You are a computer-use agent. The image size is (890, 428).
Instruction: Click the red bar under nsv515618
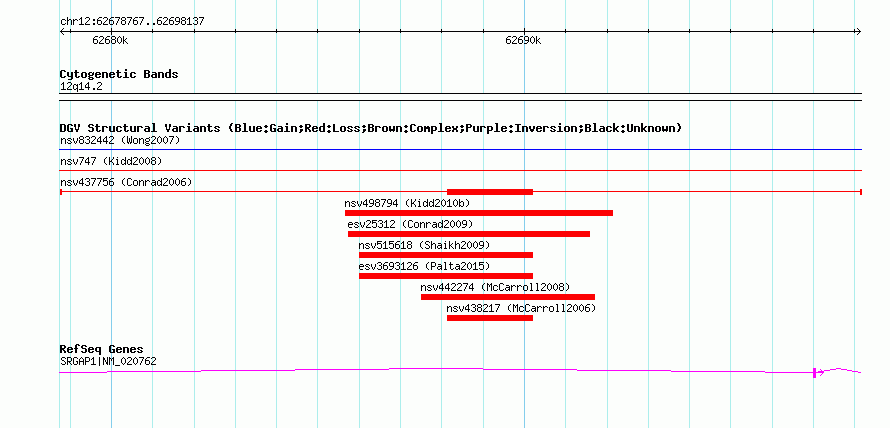[446, 255]
